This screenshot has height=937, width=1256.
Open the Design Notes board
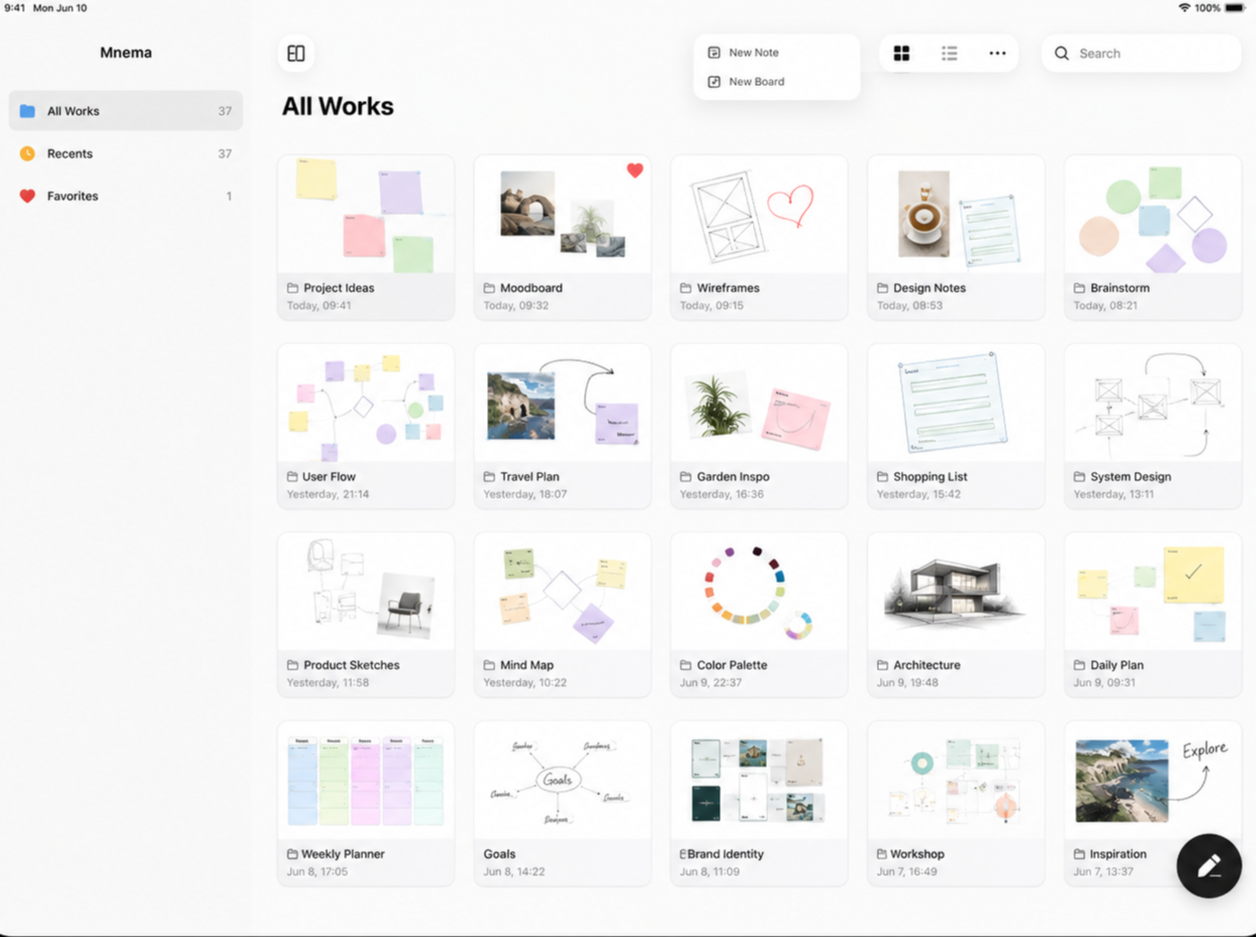[956, 237]
